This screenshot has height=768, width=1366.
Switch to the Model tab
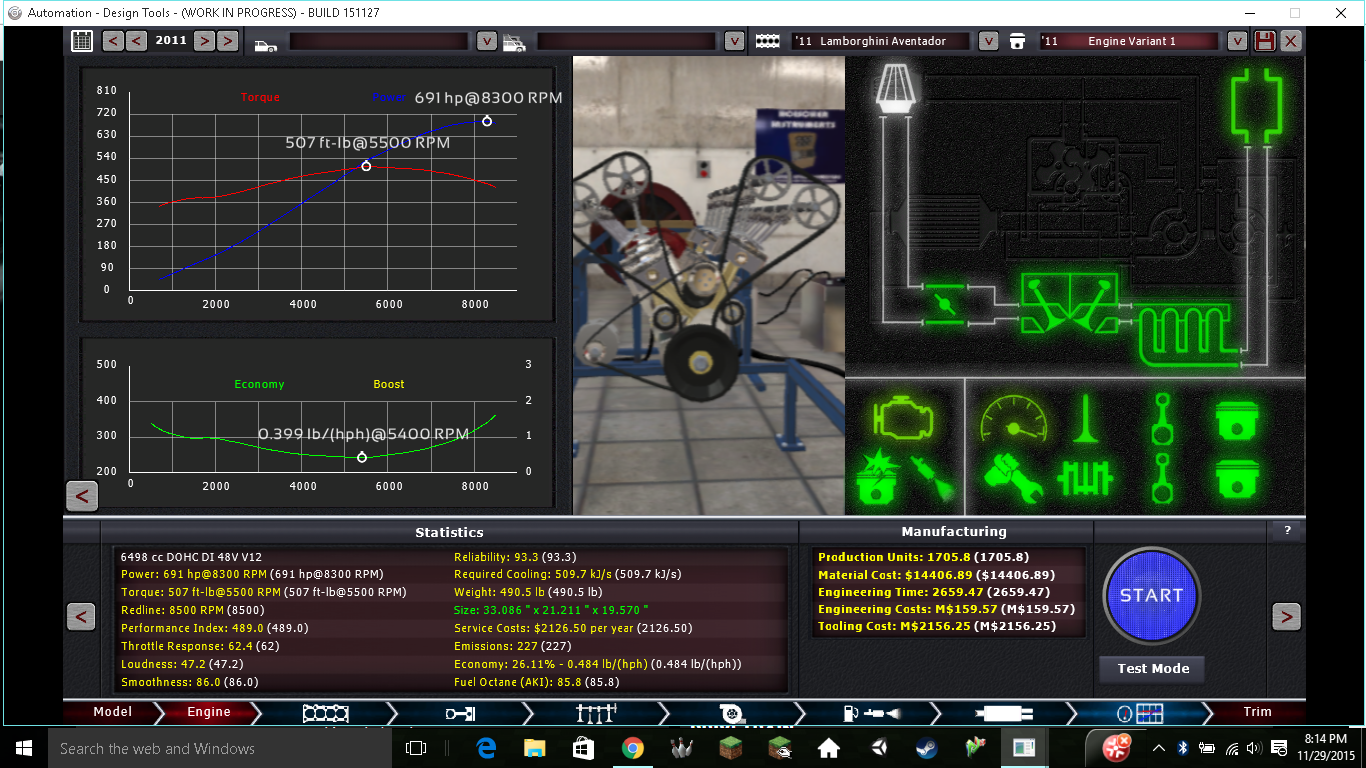pos(112,712)
